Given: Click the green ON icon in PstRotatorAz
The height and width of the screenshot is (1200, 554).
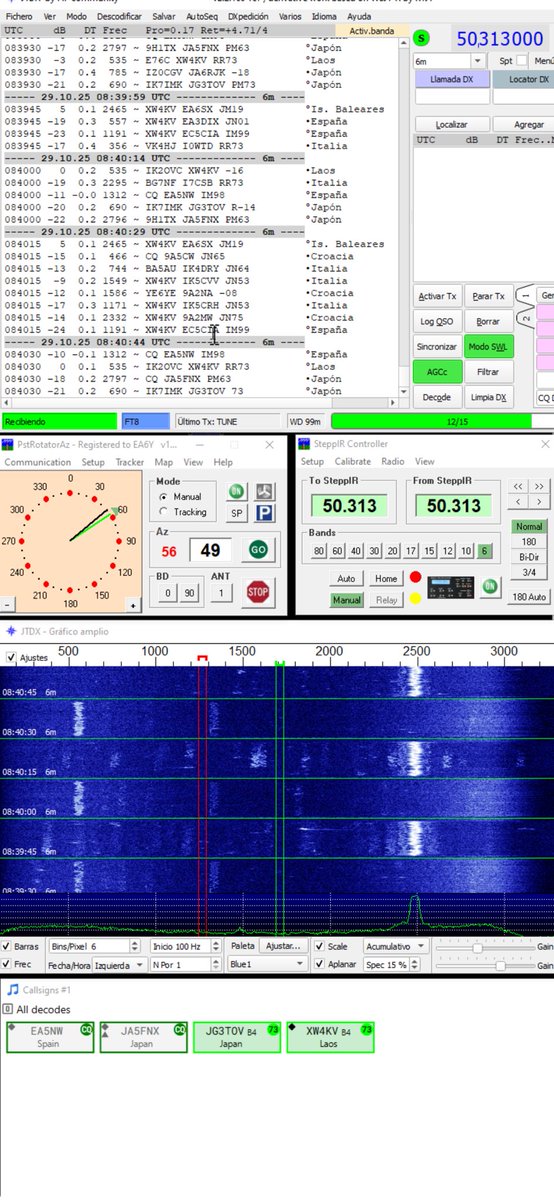Looking at the screenshot, I should [236, 491].
